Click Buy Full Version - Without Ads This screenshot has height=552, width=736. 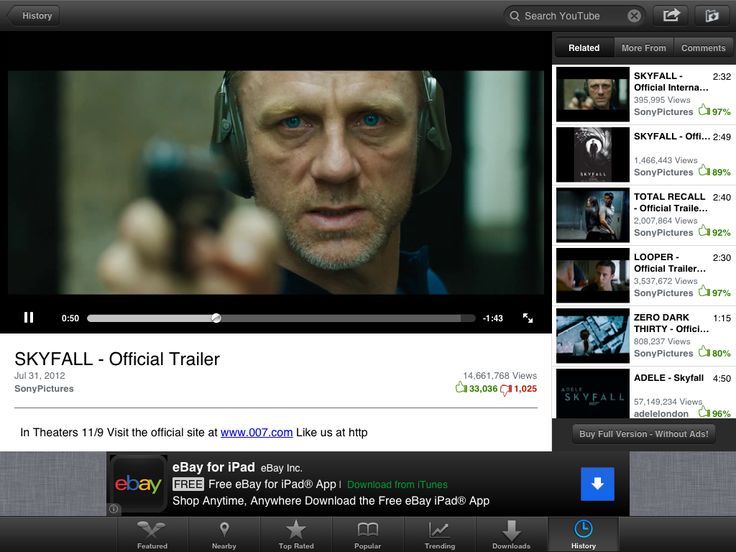click(643, 434)
